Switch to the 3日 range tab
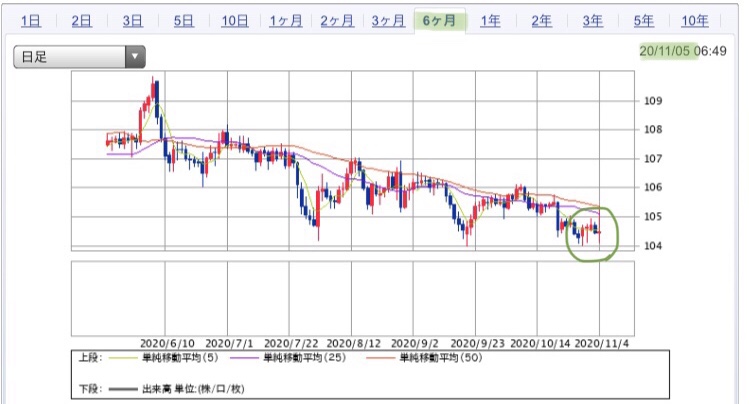The height and width of the screenshot is (404, 749). coord(133,21)
